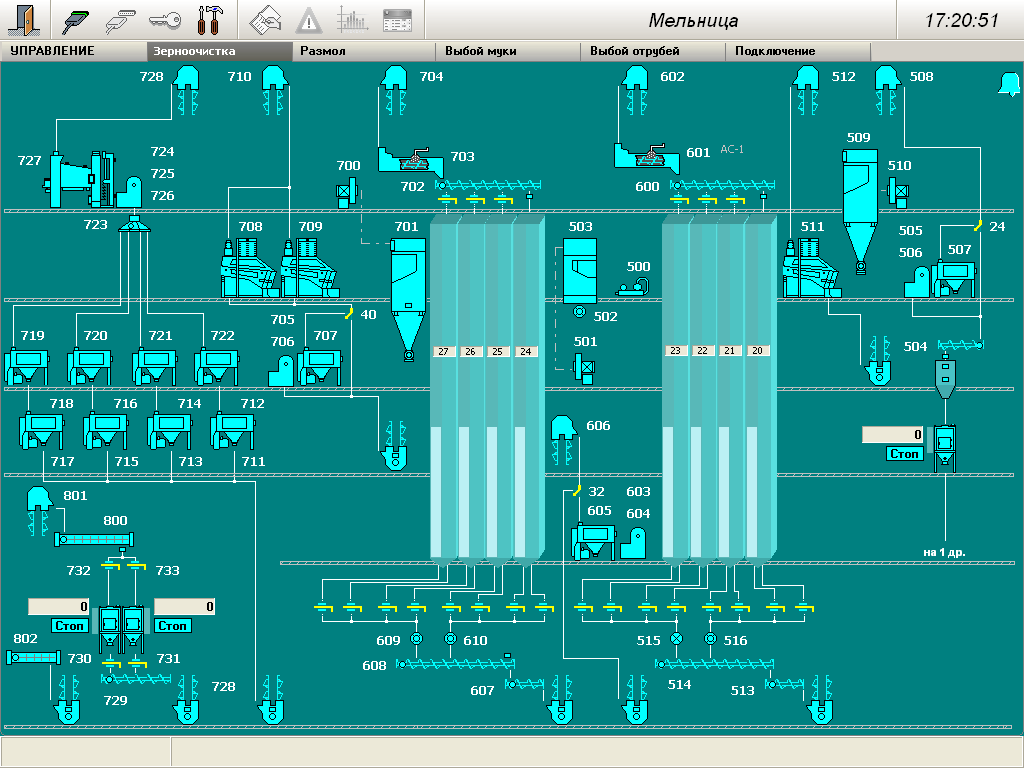The width and height of the screenshot is (1024, 768).
Task: Toggle slide gate 733
Action: [x=136, y=566]
